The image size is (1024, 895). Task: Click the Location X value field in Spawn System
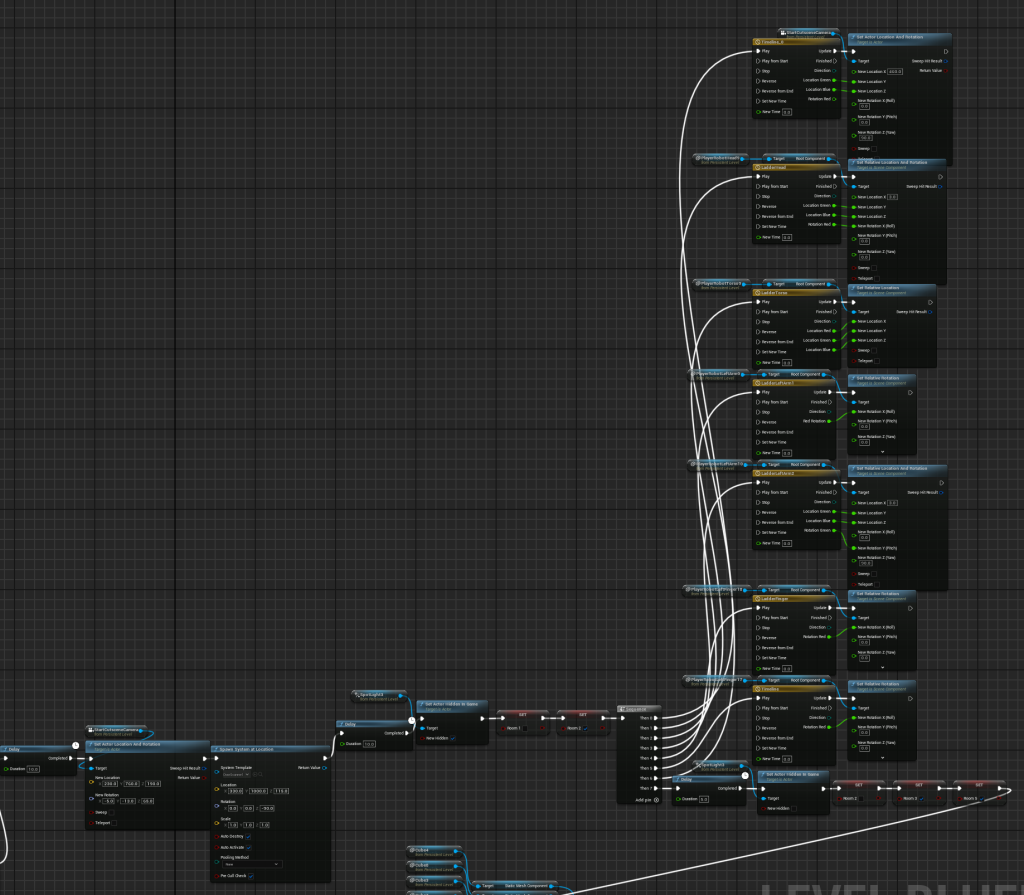235,791
